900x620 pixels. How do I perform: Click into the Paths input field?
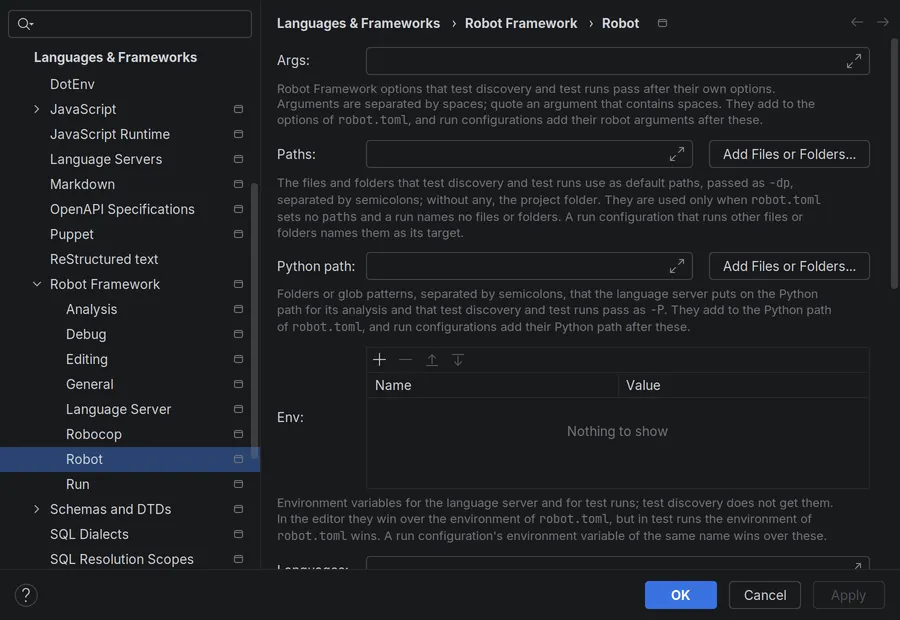point(529,154)
